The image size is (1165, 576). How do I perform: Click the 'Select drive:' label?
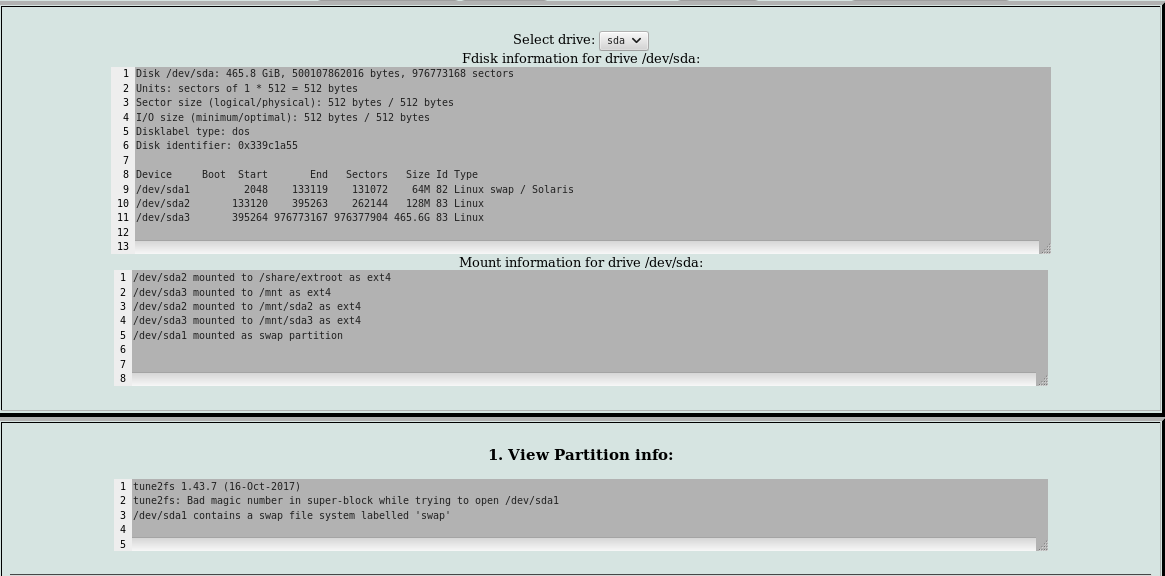coord(554,39)
